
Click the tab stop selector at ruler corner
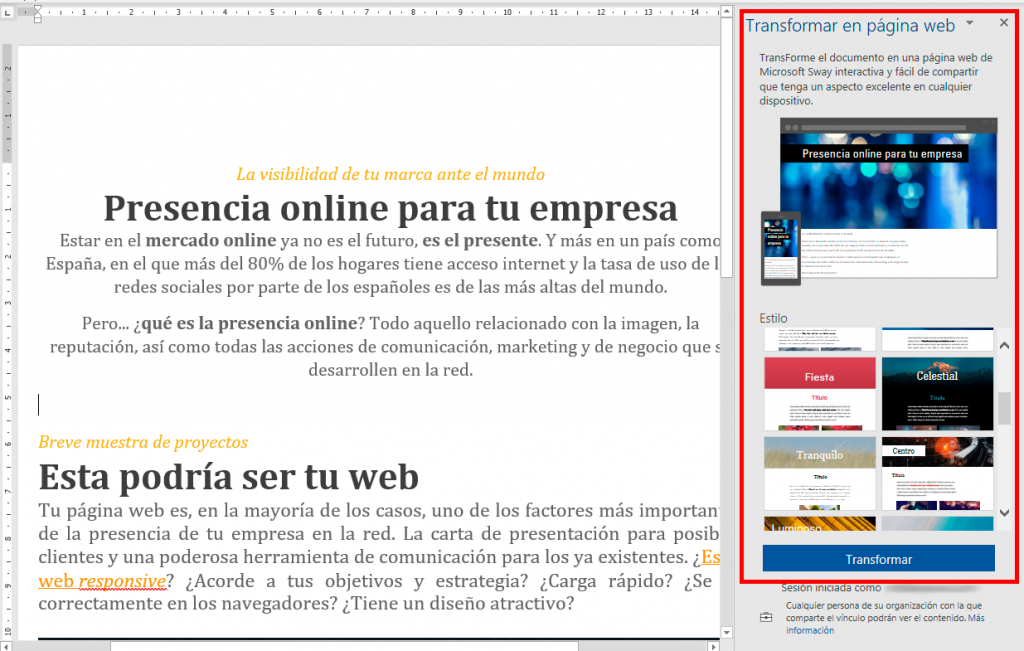click(7, 12)
